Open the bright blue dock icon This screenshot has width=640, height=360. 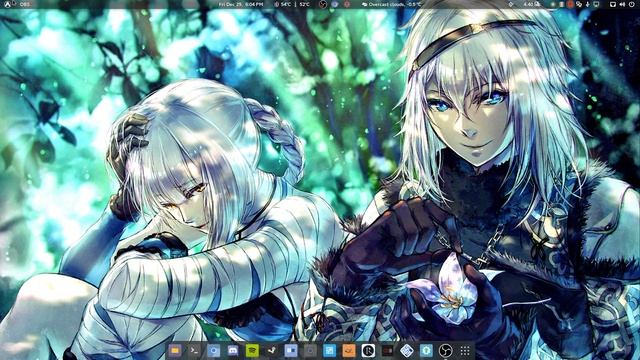(329, 351)
